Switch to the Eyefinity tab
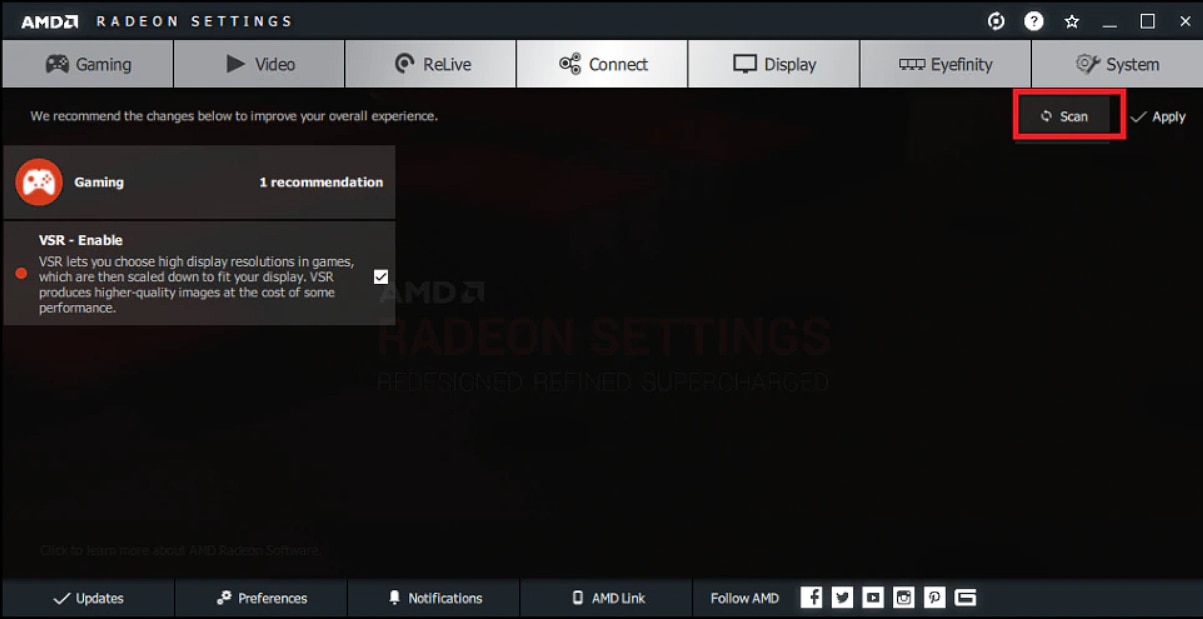Viewport: 1203px width, 619px height. tap(945, 64)
